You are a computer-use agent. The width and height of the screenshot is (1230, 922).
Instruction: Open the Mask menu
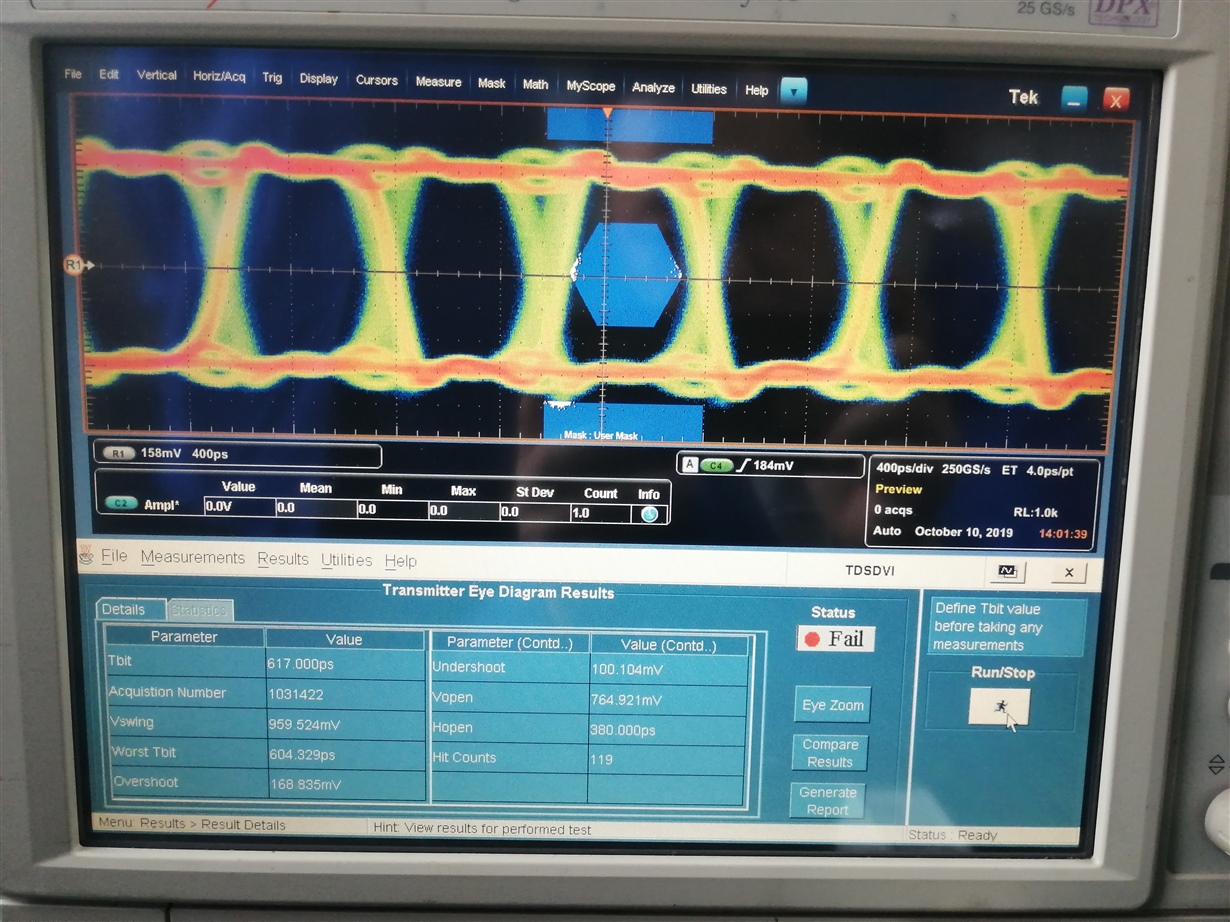[491, 83]
